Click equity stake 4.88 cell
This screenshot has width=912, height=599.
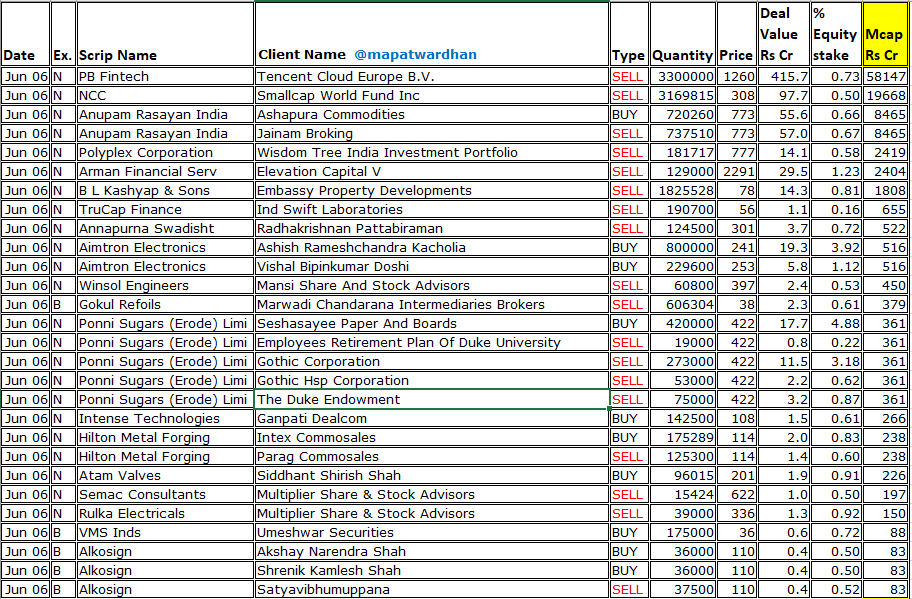(x=836, y=323)
